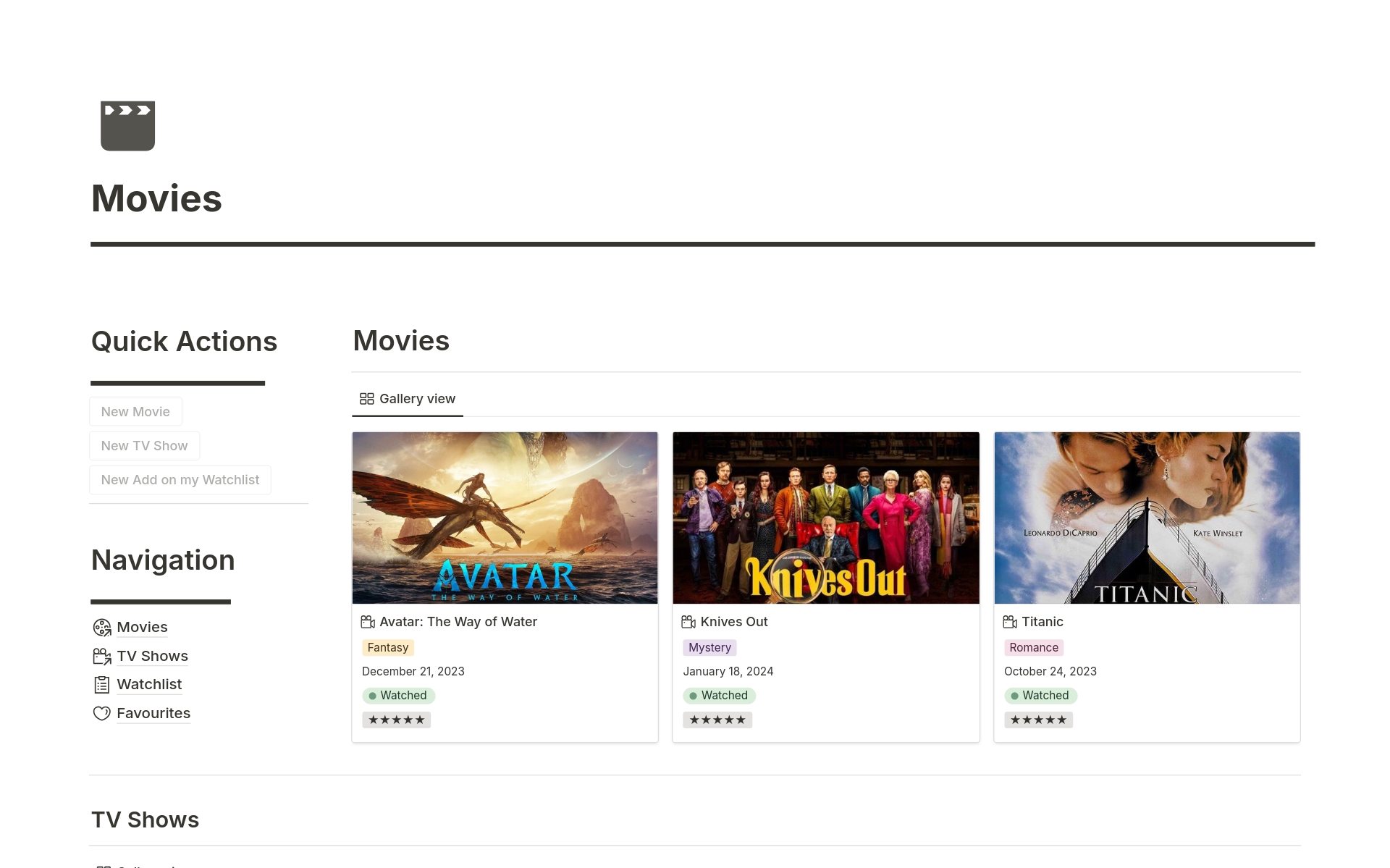Toggle the Watched status on Titanic
Image resolution: width=1390 pixels, height=868 pixels.
click(1040, 696)
